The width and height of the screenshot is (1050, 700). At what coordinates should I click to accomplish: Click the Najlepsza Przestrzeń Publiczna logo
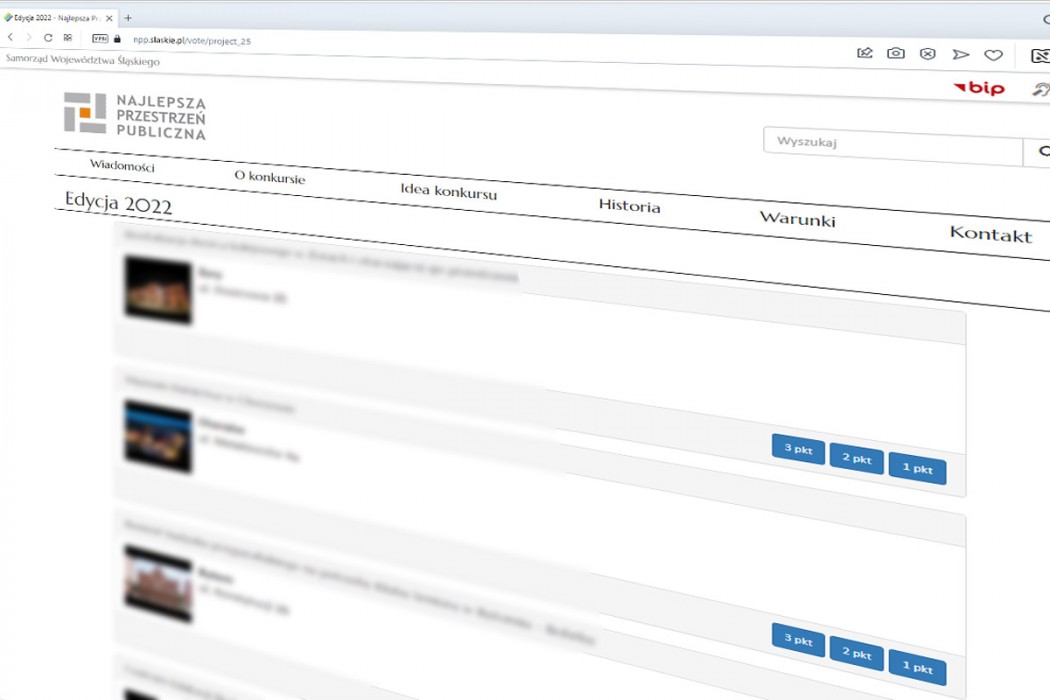point(135,115)
